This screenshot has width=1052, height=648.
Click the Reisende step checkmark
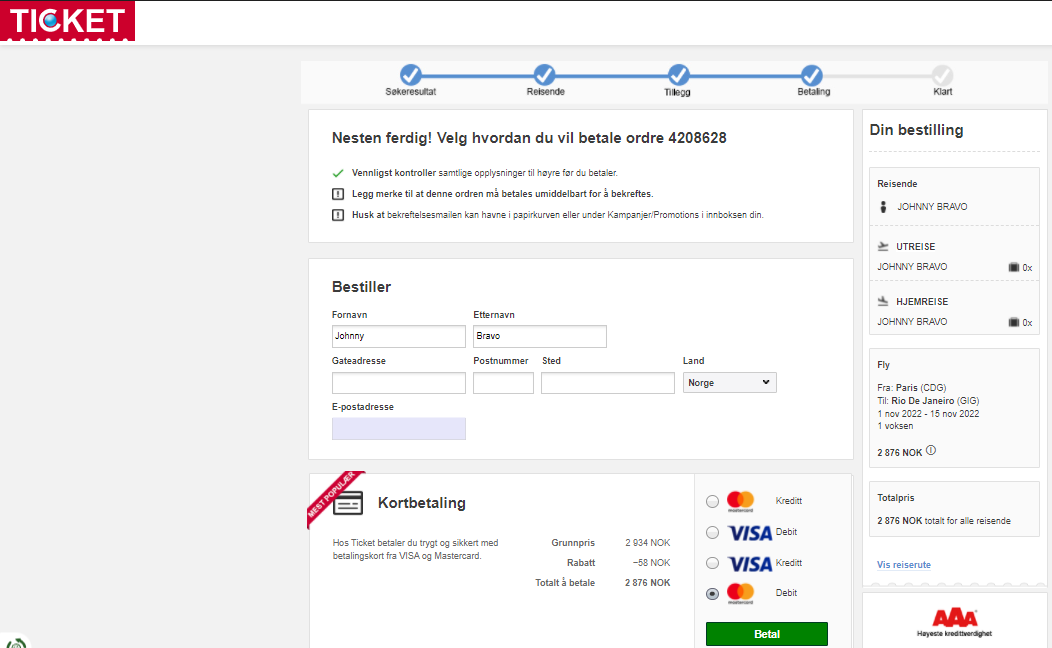544,74
